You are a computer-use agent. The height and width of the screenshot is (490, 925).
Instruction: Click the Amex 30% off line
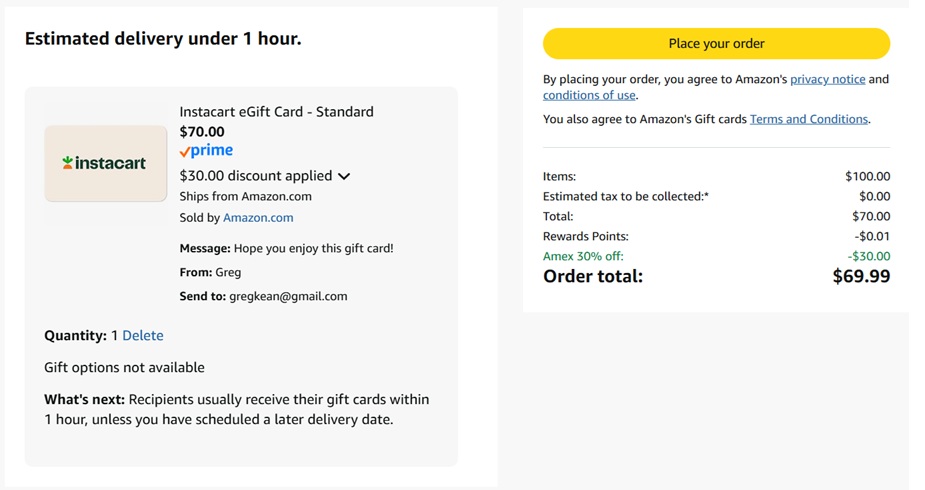point(716,256)
